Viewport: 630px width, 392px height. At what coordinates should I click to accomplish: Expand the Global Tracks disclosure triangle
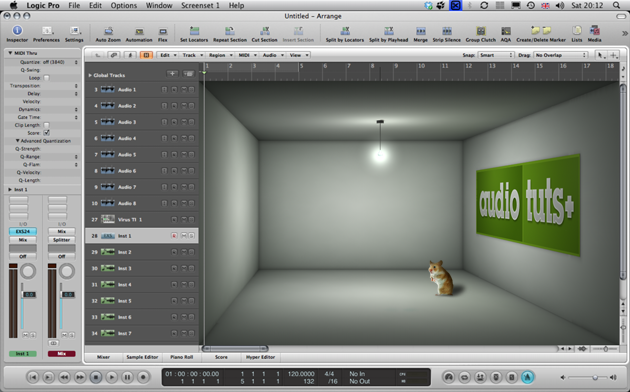(x=90, y=75)
